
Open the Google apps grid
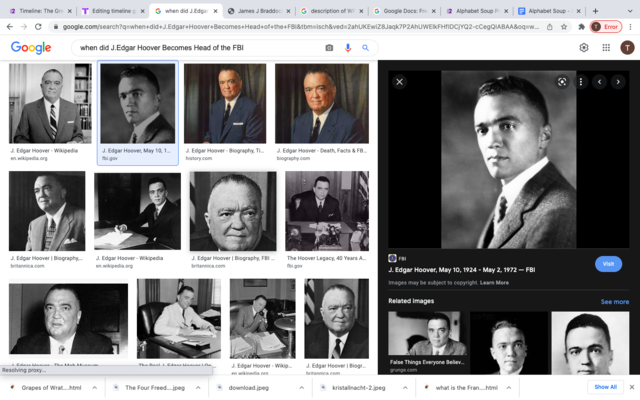(606, 48)
